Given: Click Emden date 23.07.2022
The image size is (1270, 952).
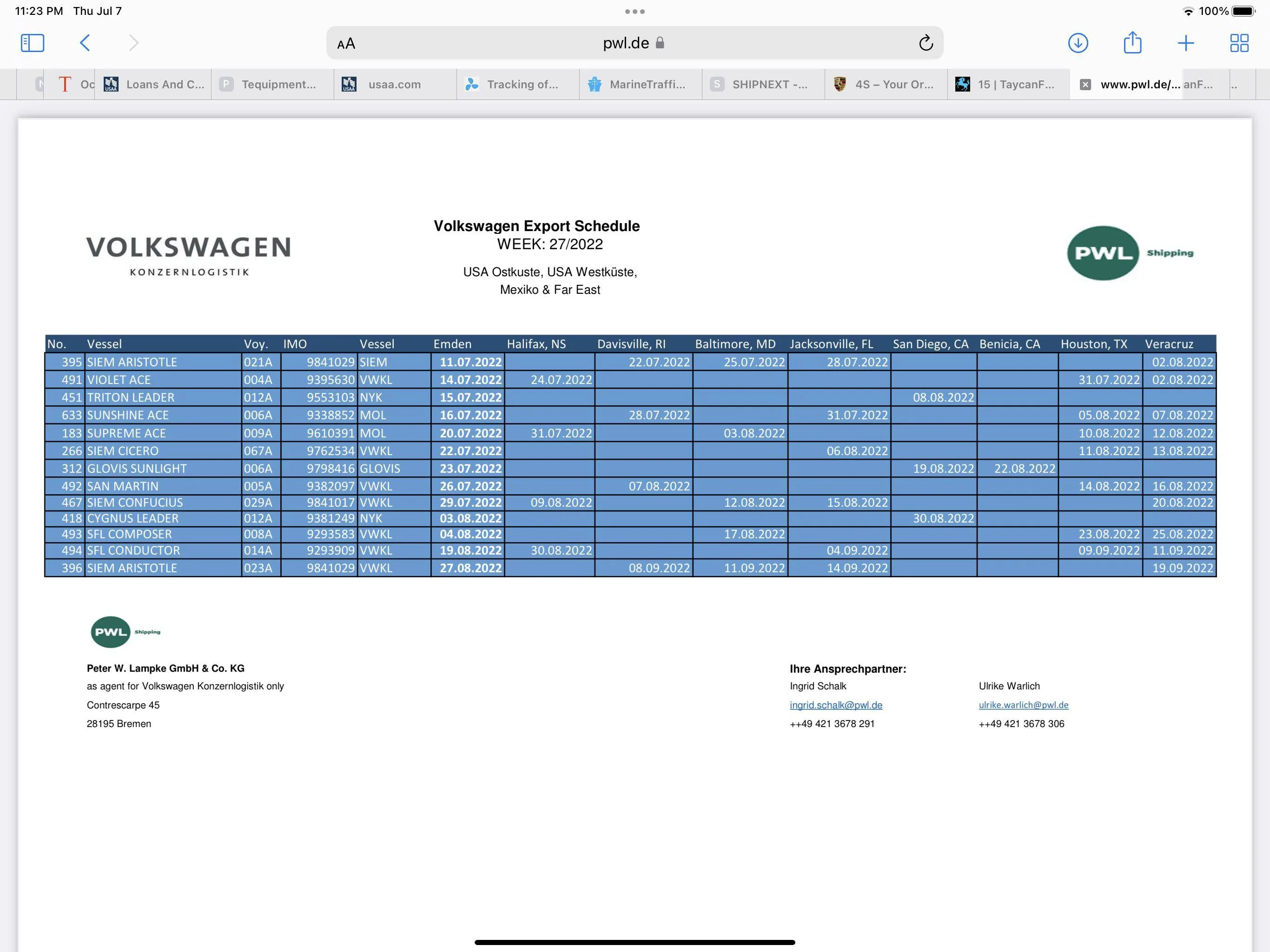Looking at the screenshot, I should (x=471, y=469).
